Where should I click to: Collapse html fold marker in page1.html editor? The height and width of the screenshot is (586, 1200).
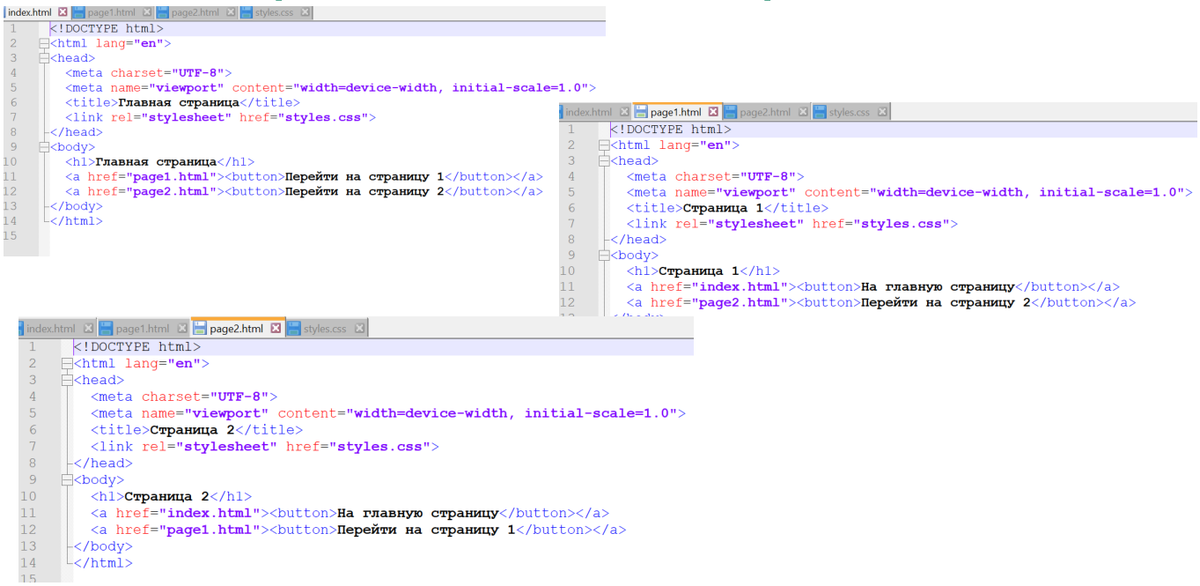pos(604,145)
